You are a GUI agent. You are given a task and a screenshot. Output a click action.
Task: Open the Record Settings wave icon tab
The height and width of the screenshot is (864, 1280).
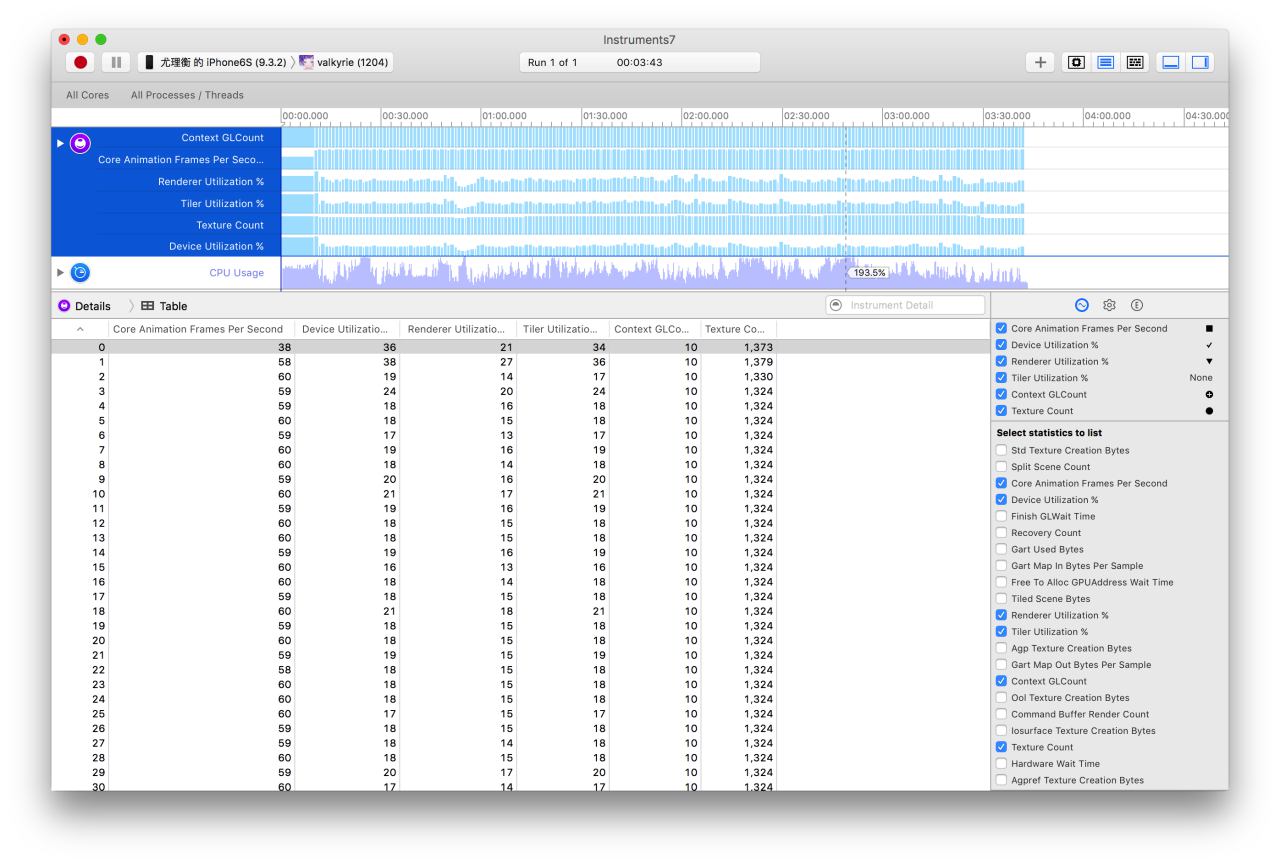(1081, 306)
